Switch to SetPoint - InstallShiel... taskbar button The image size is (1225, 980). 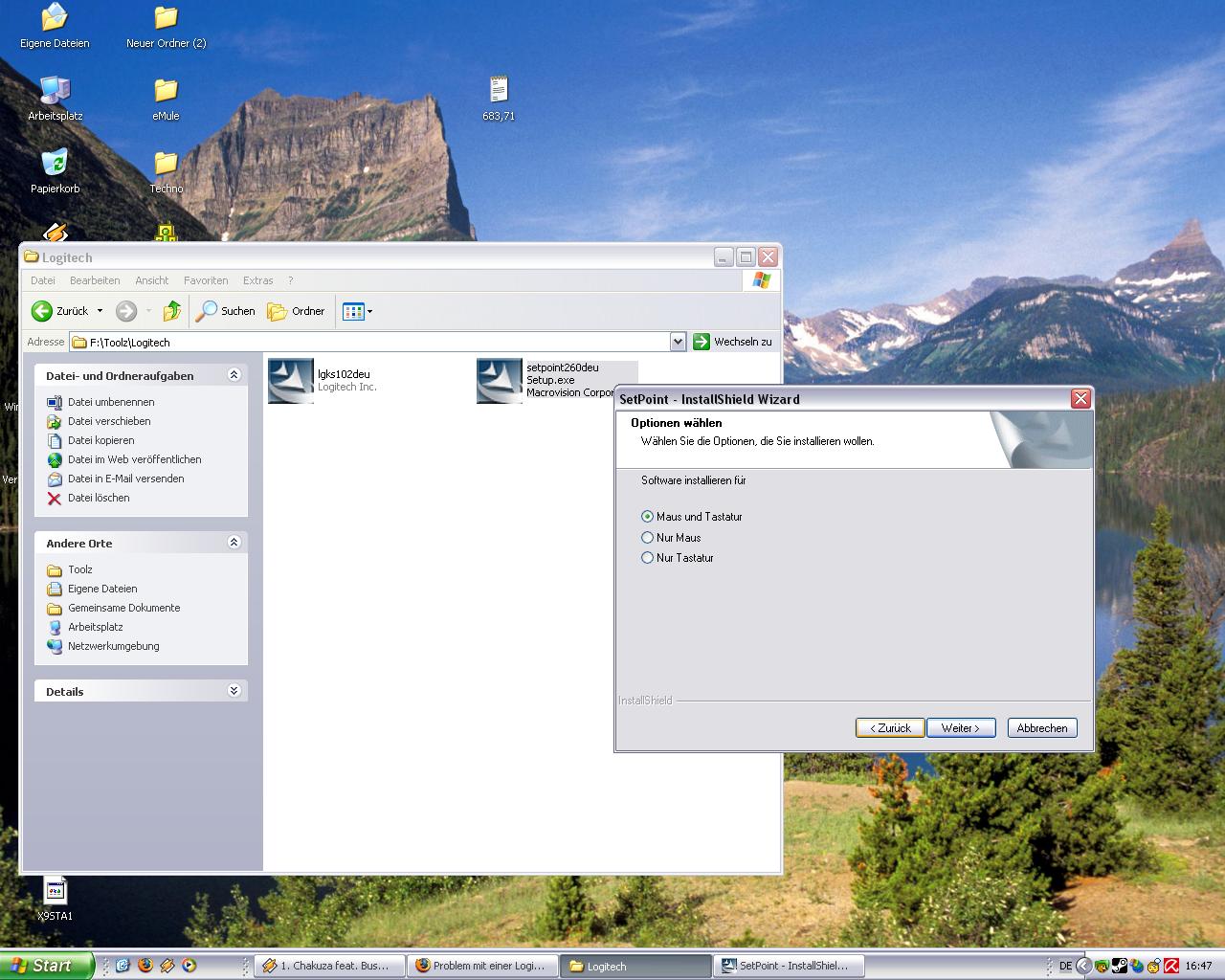(x=789, y=967)
